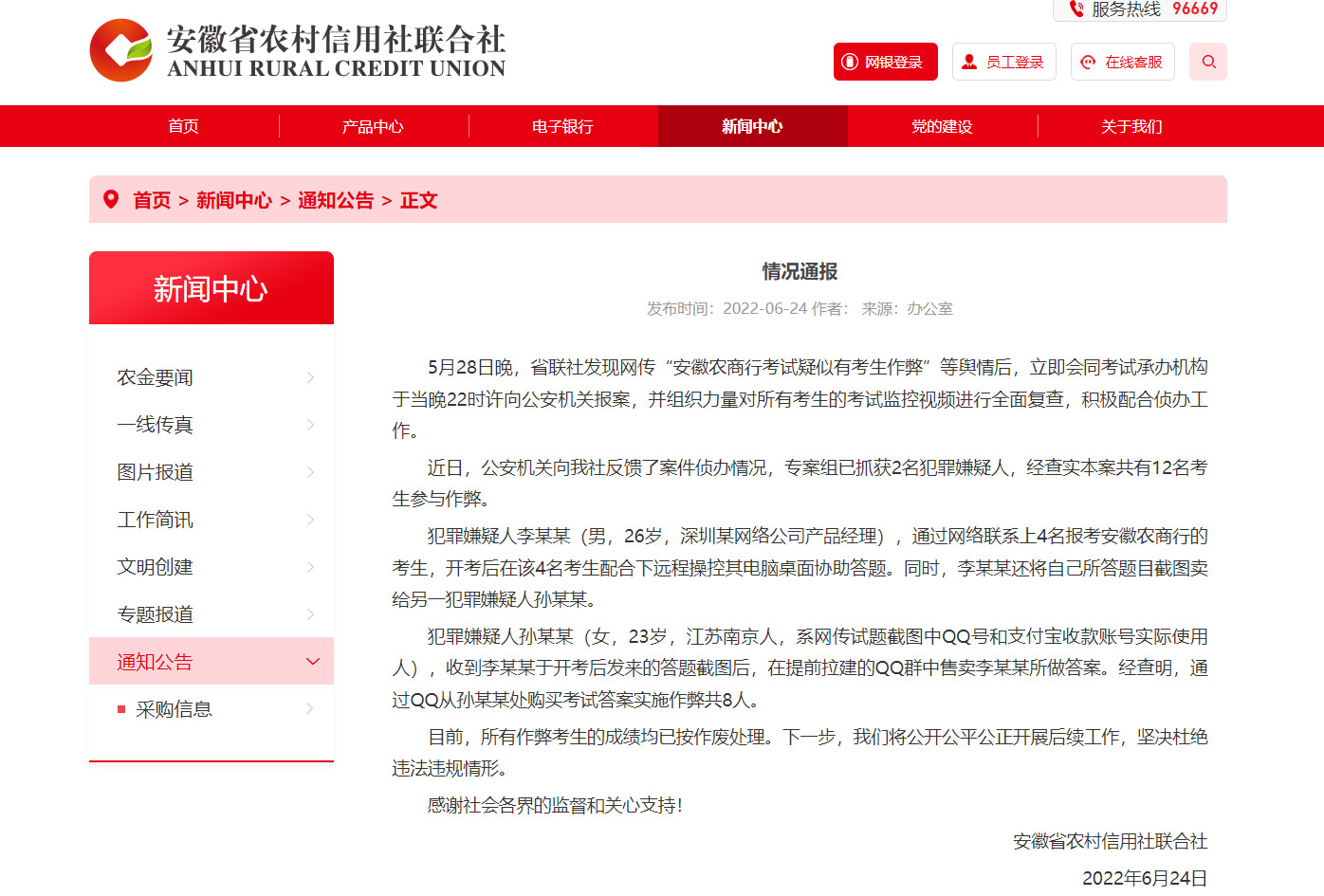
Task: Click chevron arrow beside 农金要闻
Action: [x=310, y=377]
